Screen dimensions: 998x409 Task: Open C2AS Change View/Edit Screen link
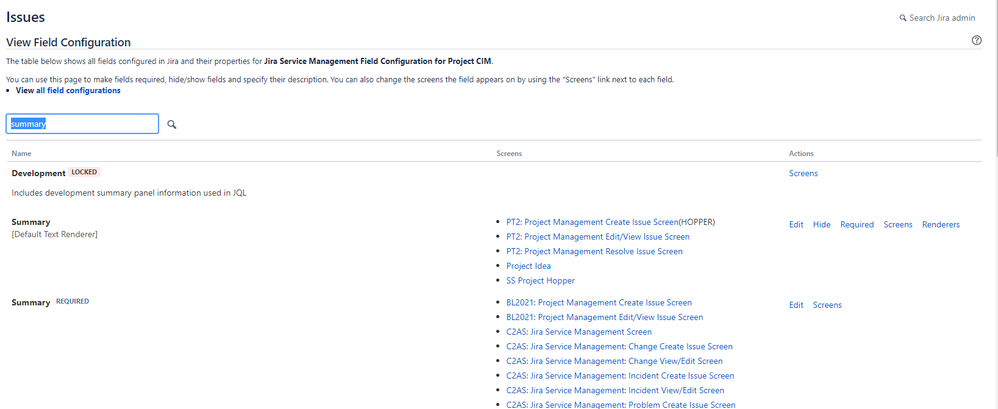[x=614, y=361]
